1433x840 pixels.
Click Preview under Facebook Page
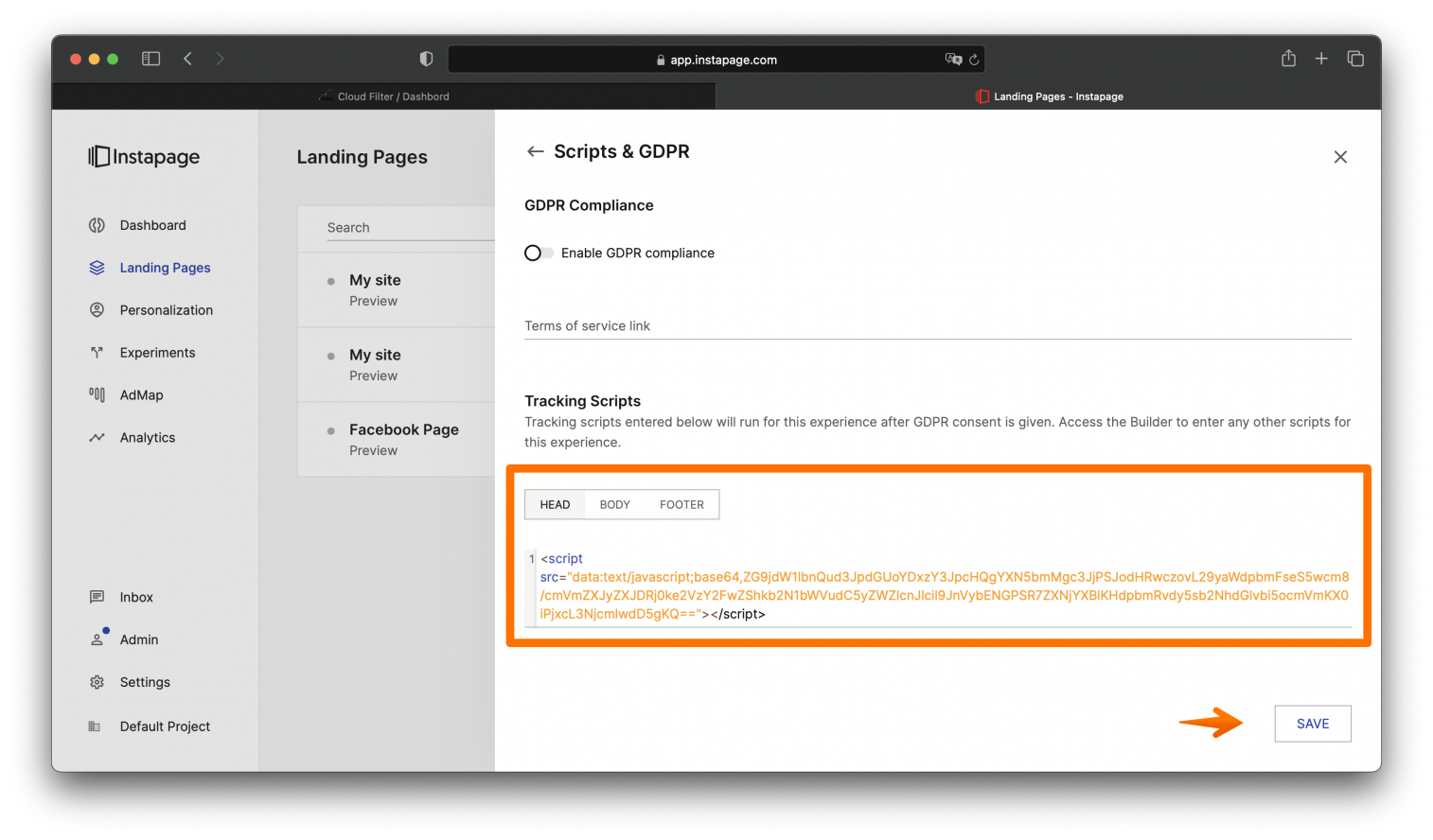pos(373,450)
